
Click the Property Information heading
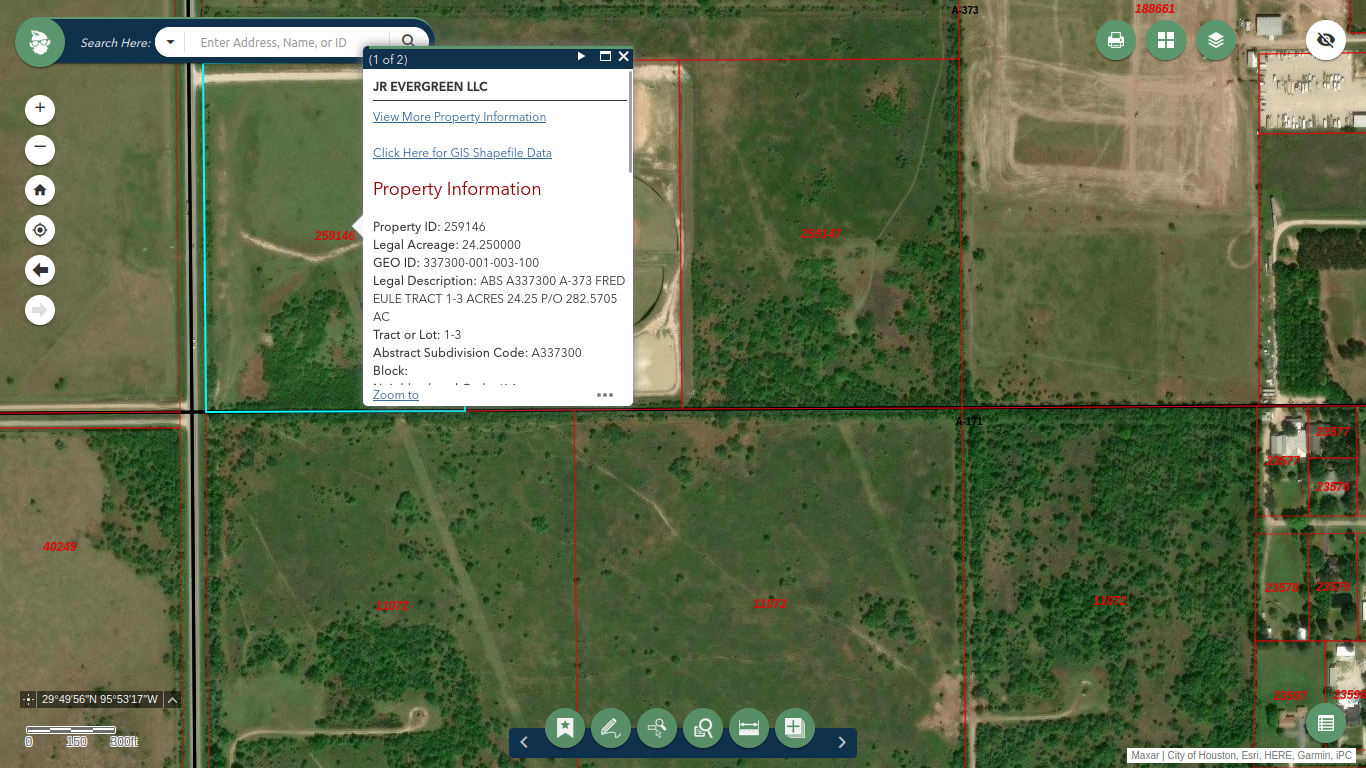point(457,189)
